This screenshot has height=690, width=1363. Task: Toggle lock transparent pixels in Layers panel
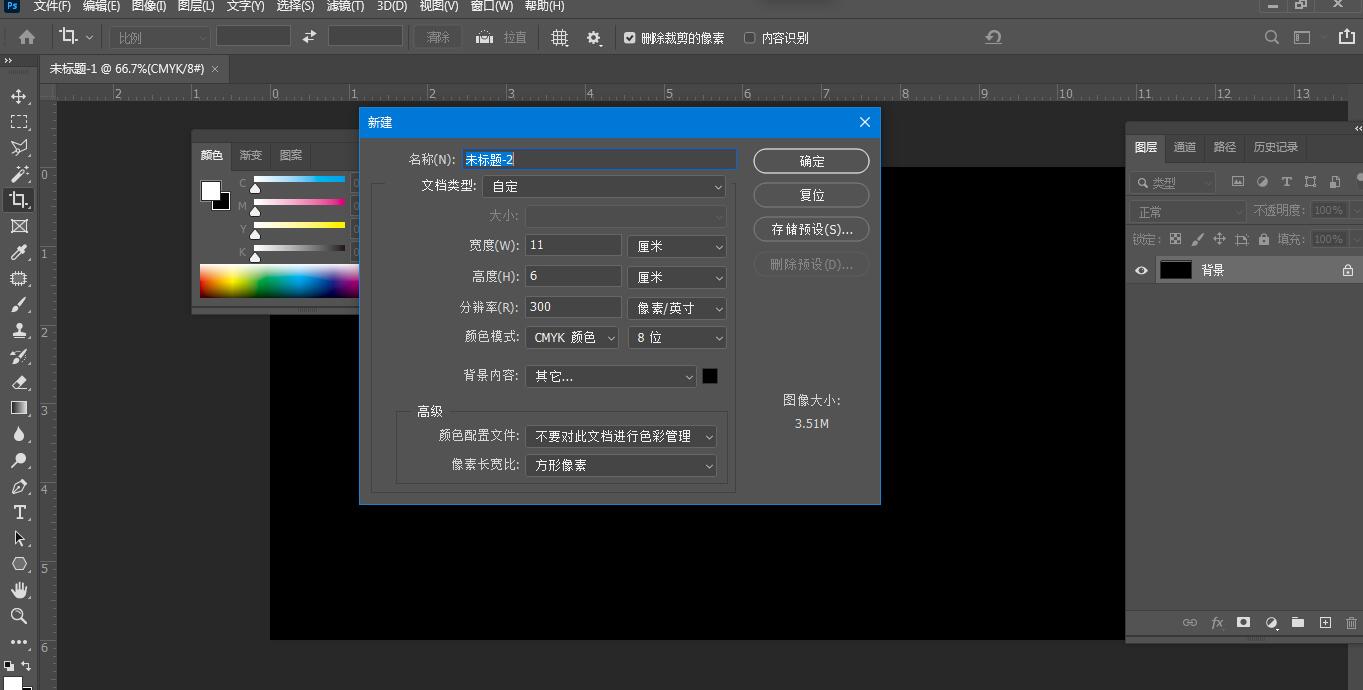(1175, 239)
